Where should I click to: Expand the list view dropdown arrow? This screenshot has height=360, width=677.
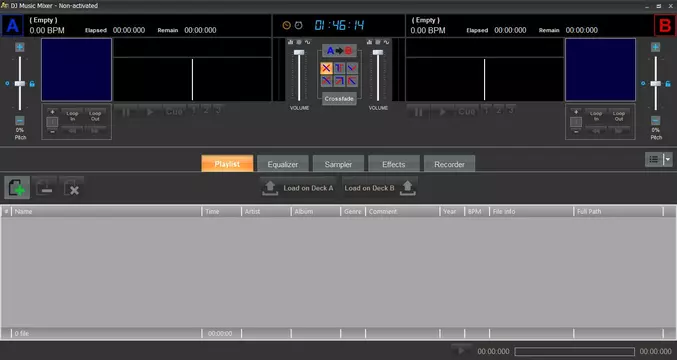pyautogui.click(x=668, y=159)
